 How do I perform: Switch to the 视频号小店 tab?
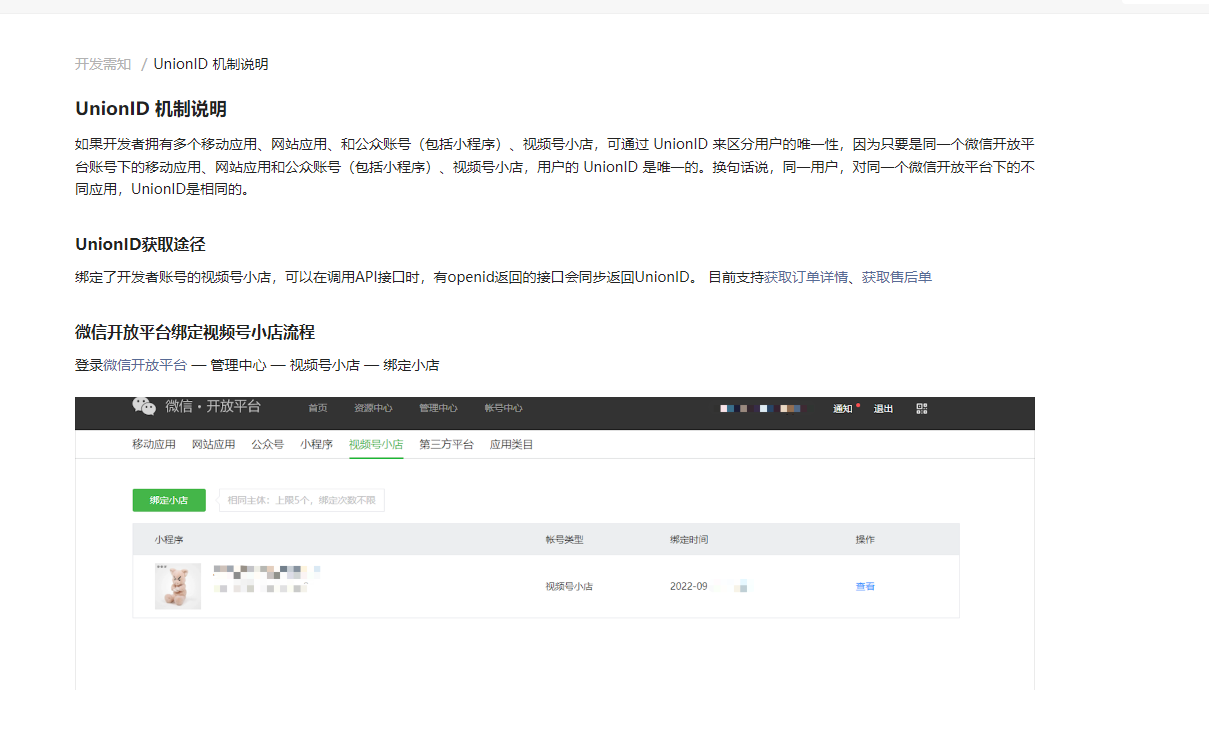[x=376, y=444]
